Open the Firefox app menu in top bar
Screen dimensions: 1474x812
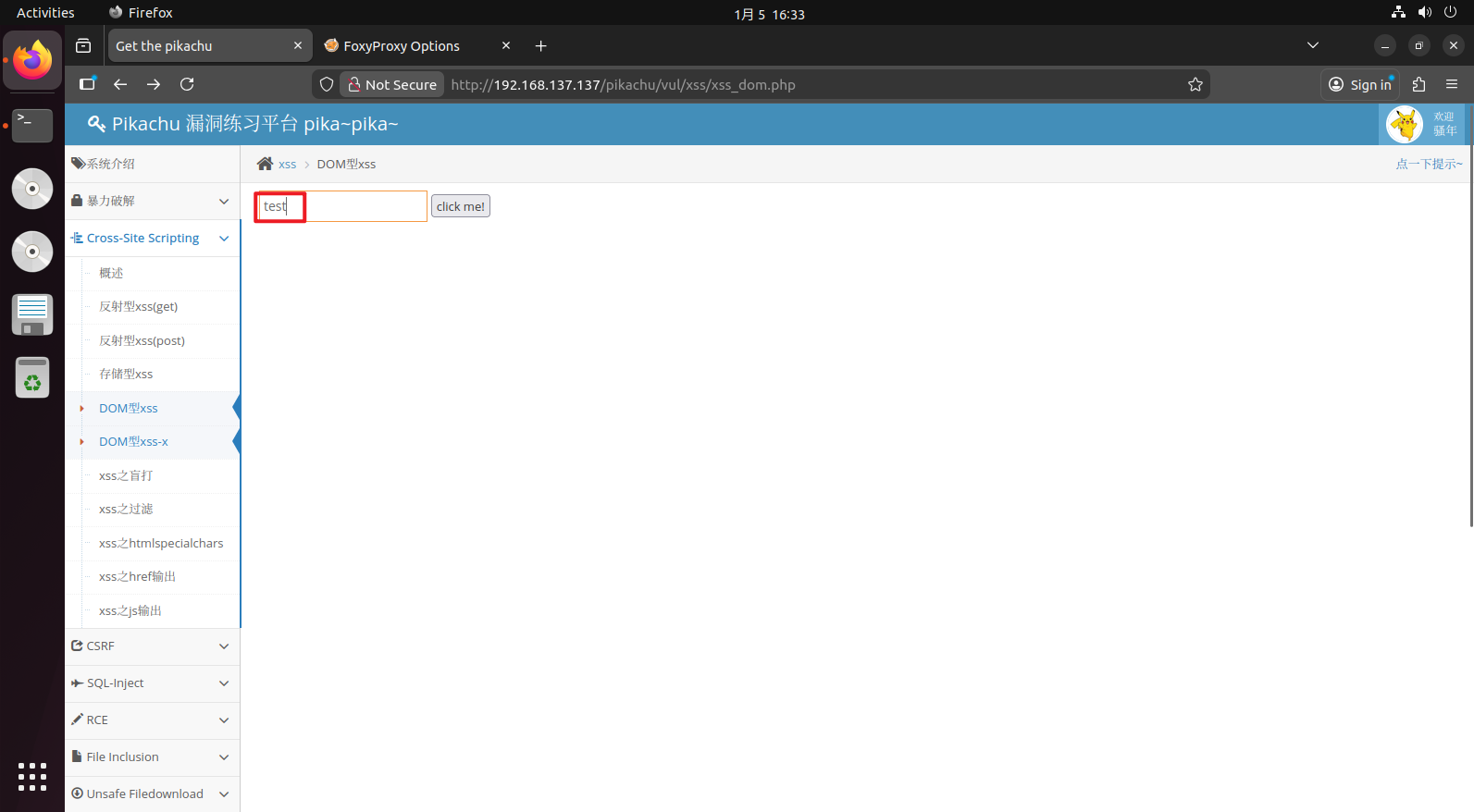coord(141,12)
